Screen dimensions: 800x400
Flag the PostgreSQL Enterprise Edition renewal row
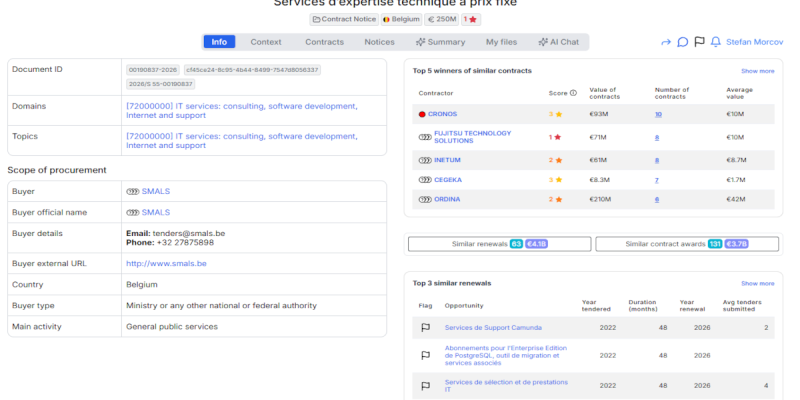(x=425, y=355)
